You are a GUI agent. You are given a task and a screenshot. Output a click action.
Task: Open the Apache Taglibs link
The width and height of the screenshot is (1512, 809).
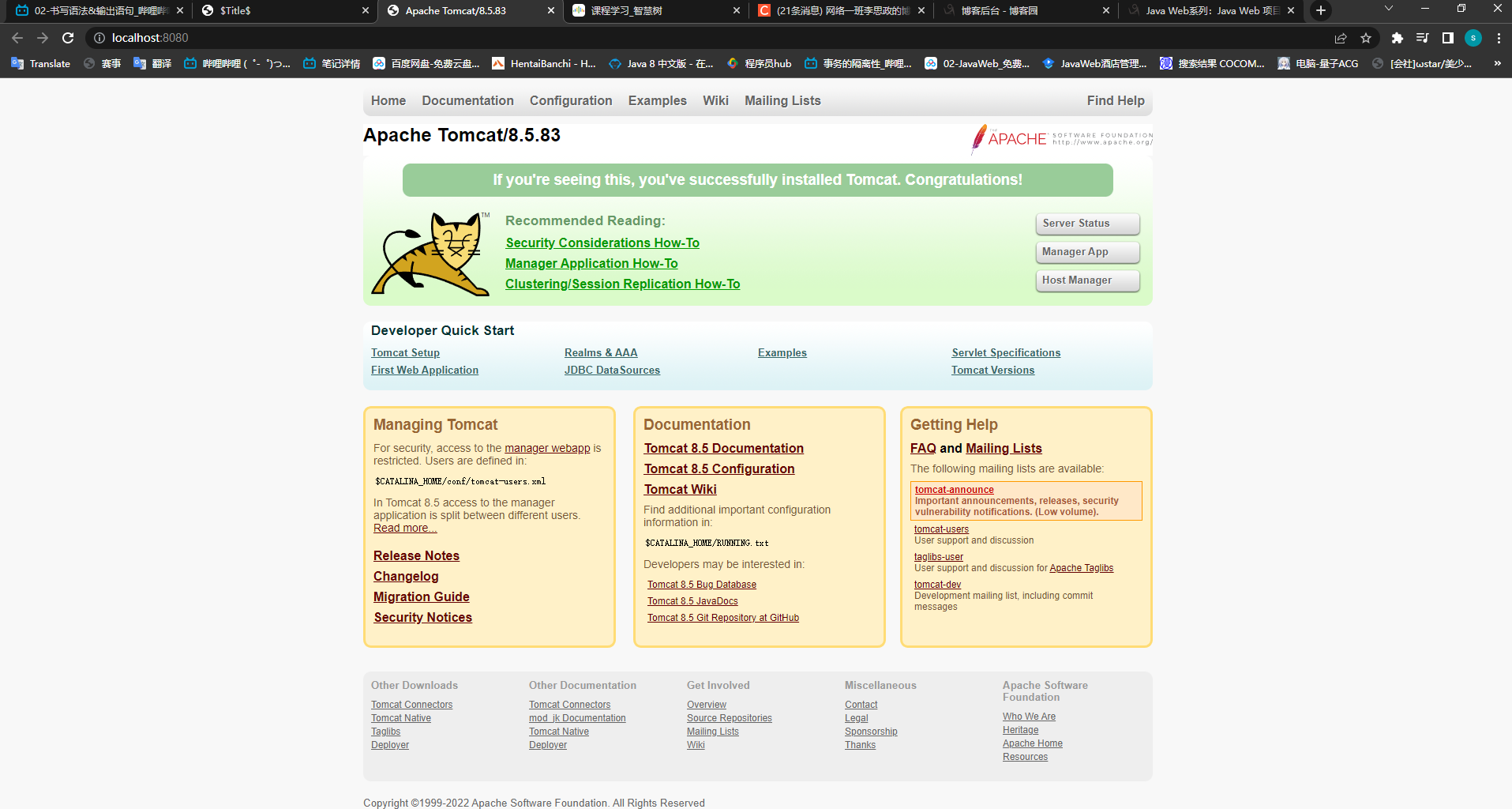[x=1082, y=568]
